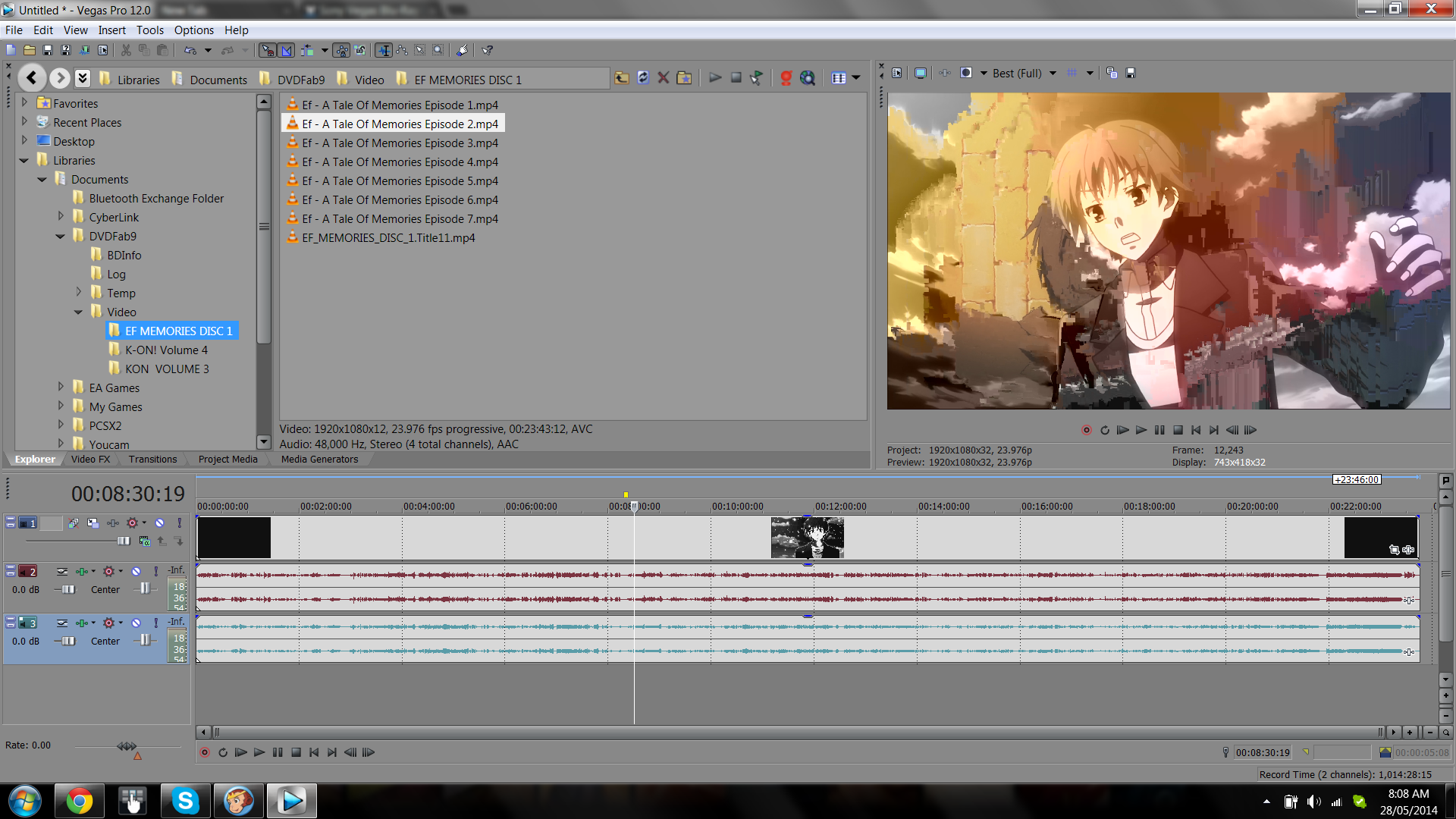This screenshot has height=819, width=1456.
Task: Save the project with the floppy disk icon
Action: click(47, 50)
